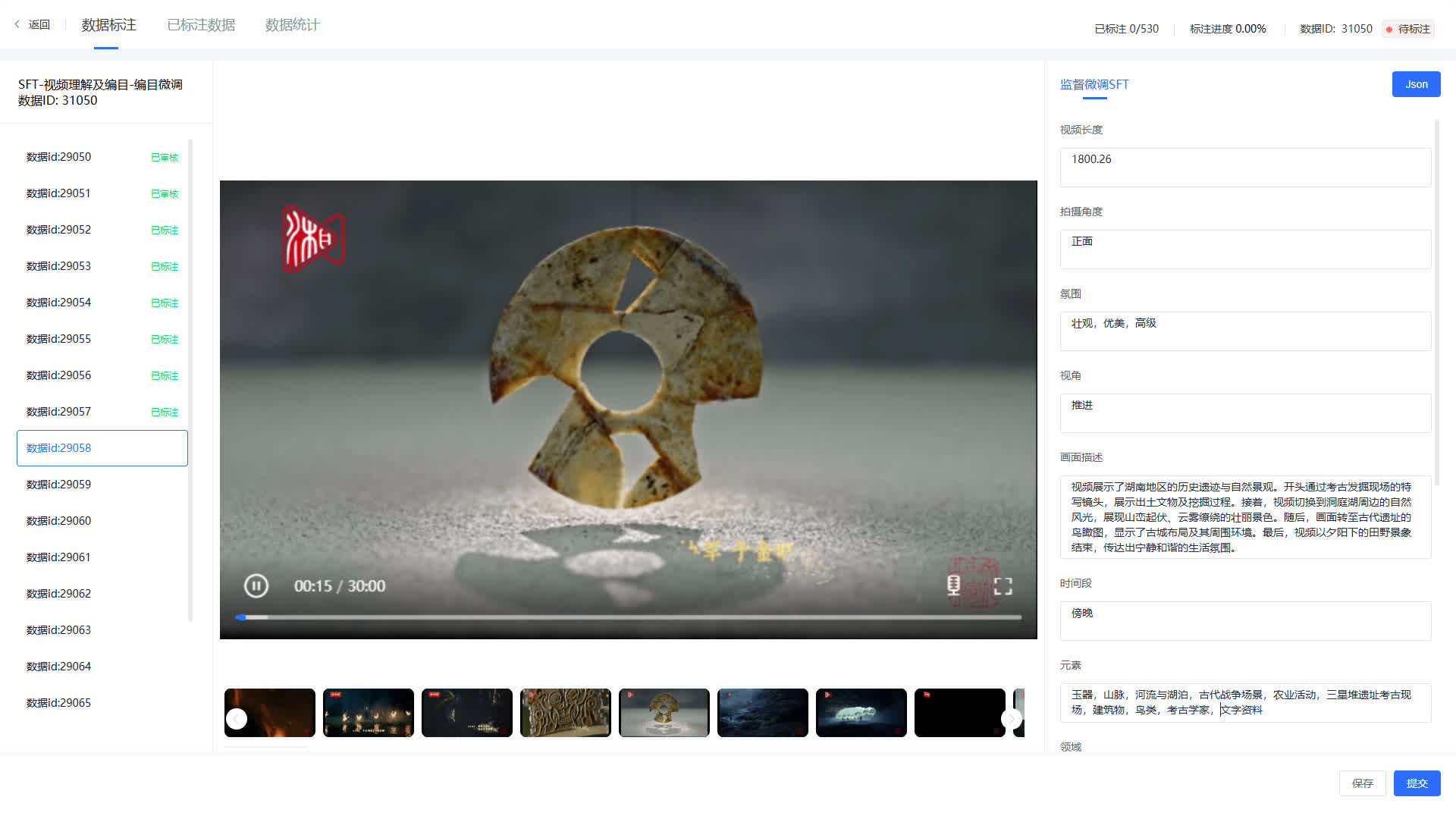Select list item 数据id:29053

click(102, 266)
